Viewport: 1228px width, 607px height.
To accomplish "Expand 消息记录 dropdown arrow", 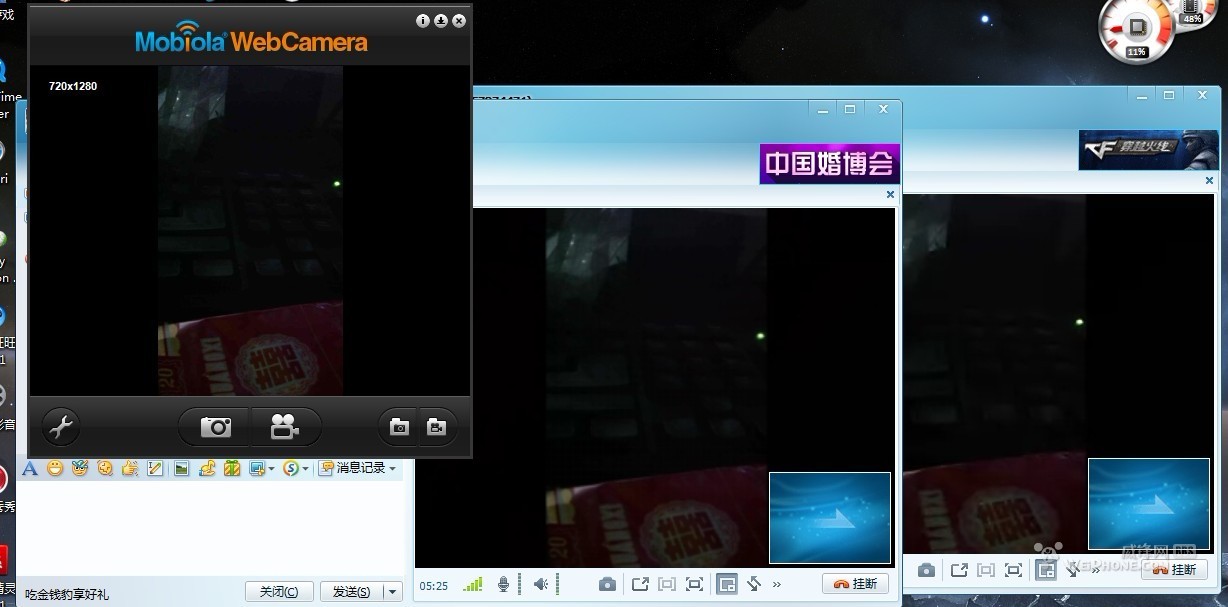I will pos(392,469).
